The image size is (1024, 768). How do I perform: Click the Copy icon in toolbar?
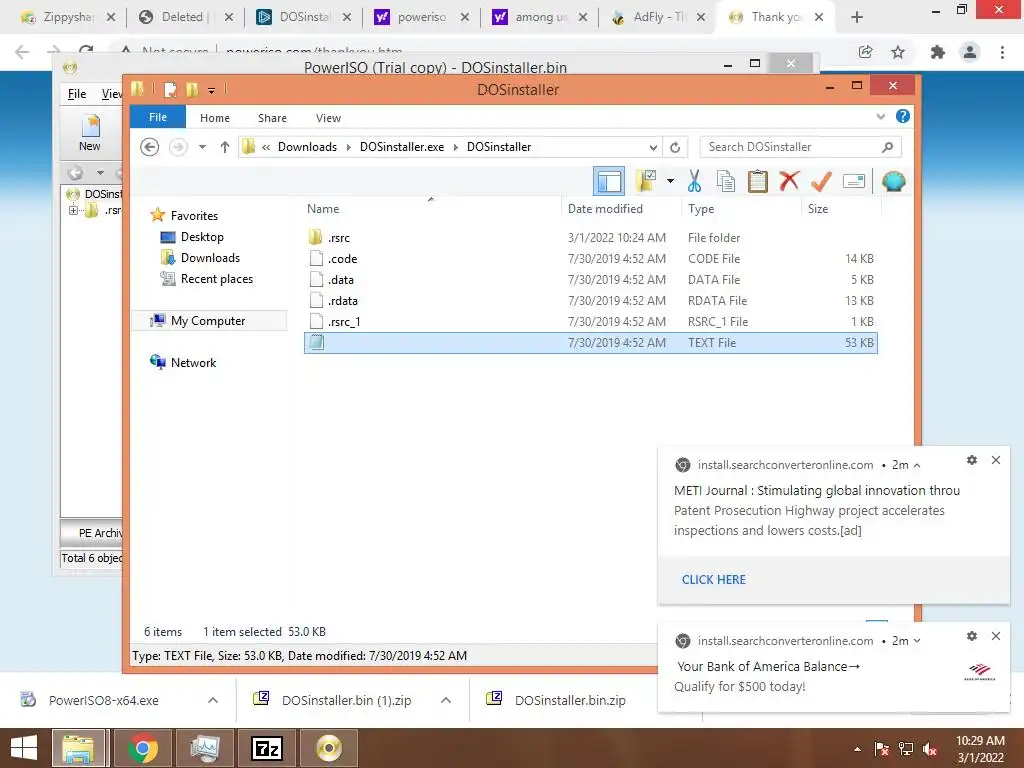click(726, 181)
